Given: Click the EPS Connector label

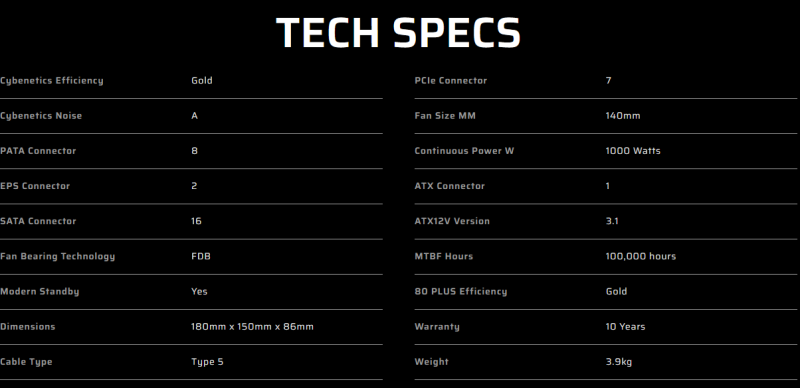Looking at the screenshot, I should (x=35, y=186).
